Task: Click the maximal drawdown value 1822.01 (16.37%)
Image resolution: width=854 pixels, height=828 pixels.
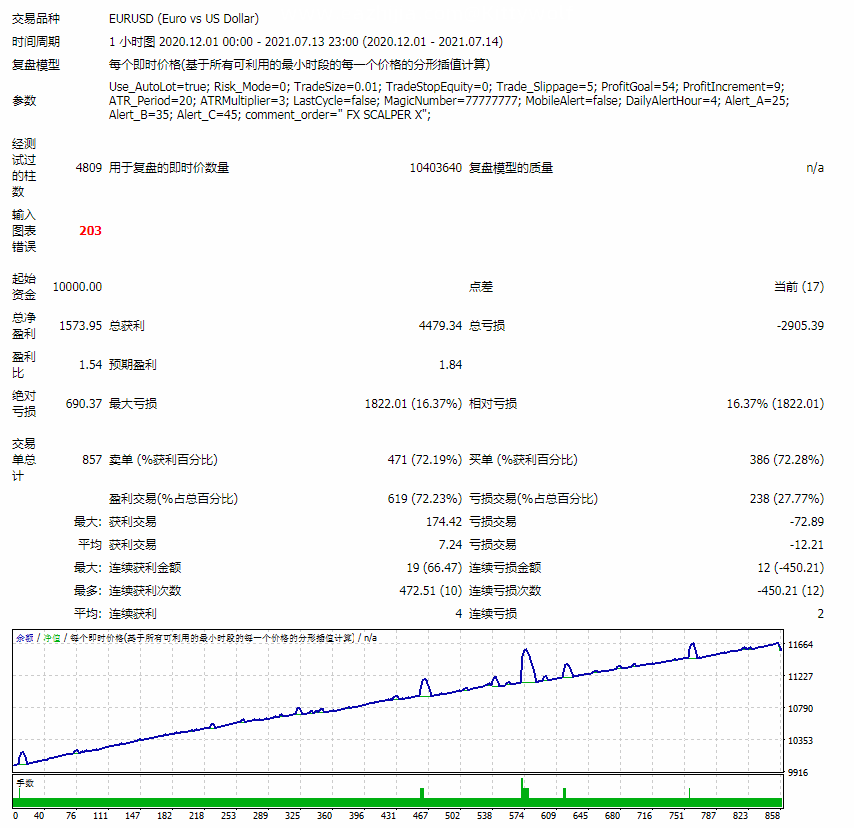Action: click(413, 404)
